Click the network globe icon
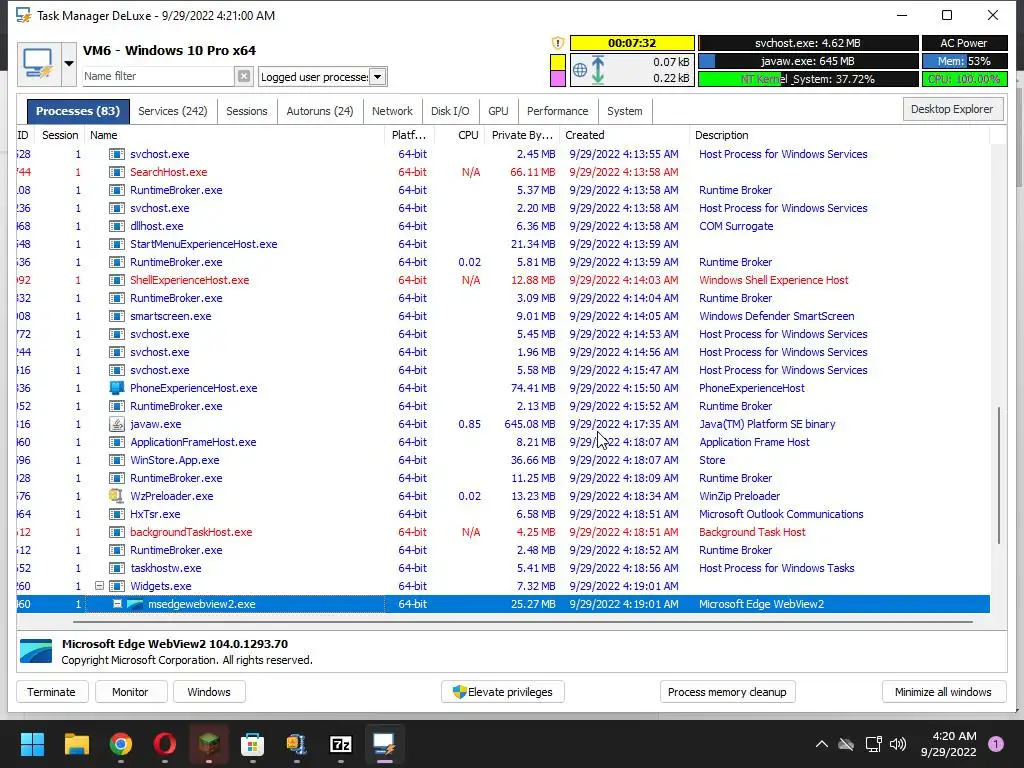 [x=580, y=70]
